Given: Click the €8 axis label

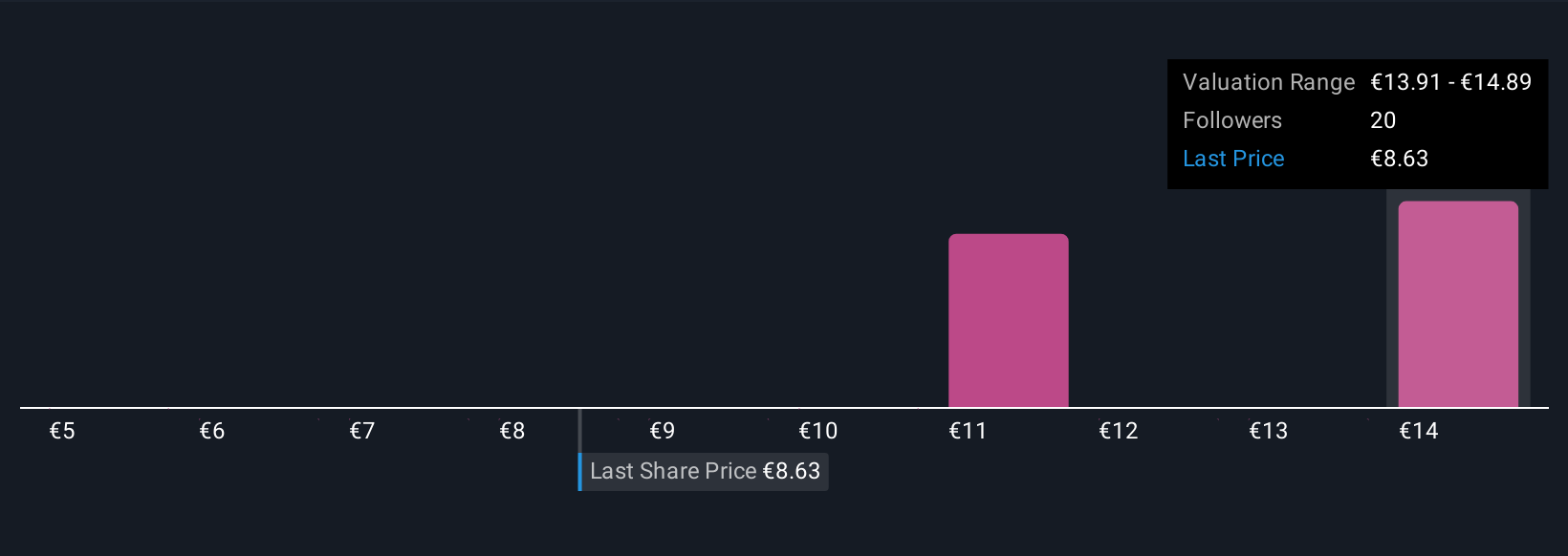Looking at the screenshot, I should tap(512, 431).
